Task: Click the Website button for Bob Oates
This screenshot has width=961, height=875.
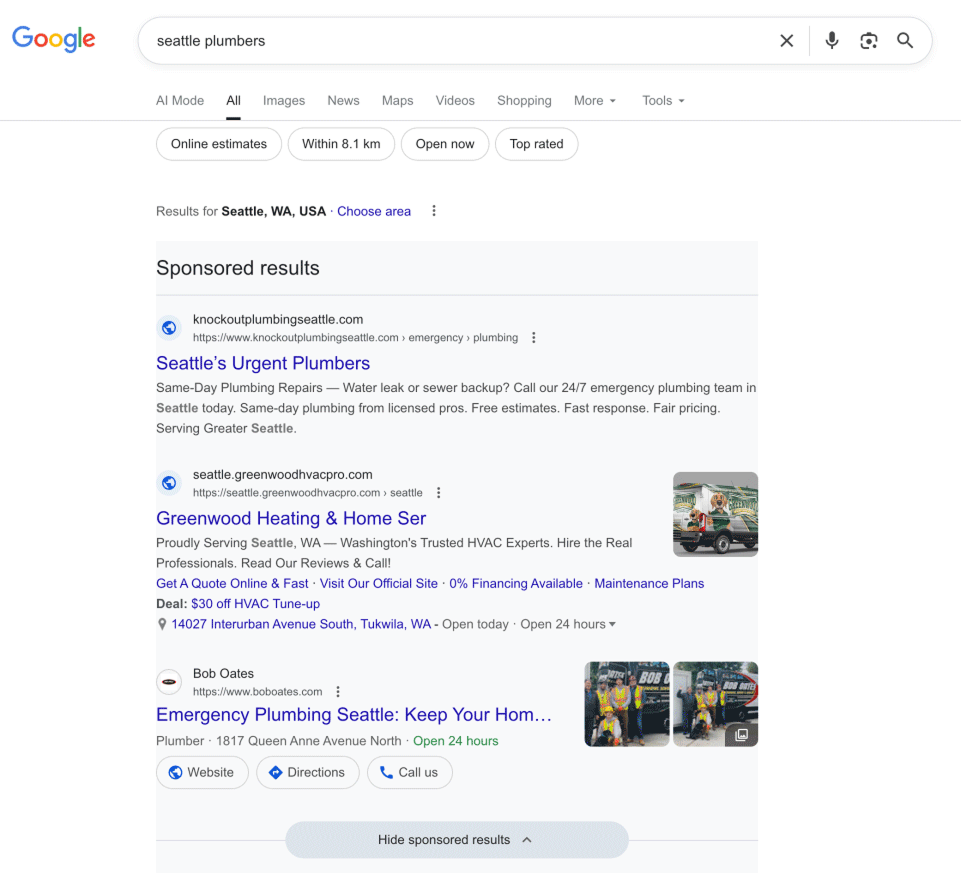Action: 202,773
